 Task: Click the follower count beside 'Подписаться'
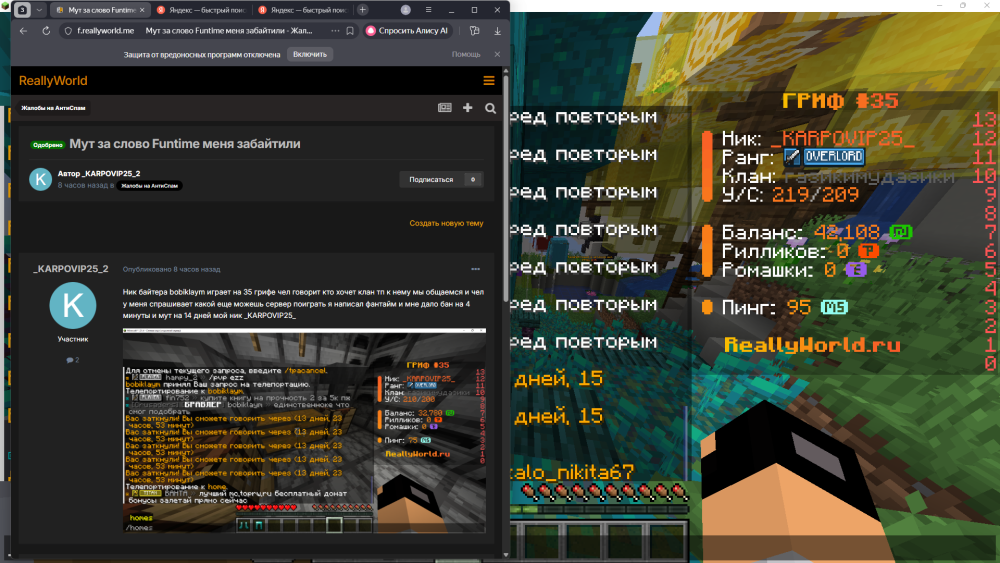pyautogui.click(x=473, y=180)
